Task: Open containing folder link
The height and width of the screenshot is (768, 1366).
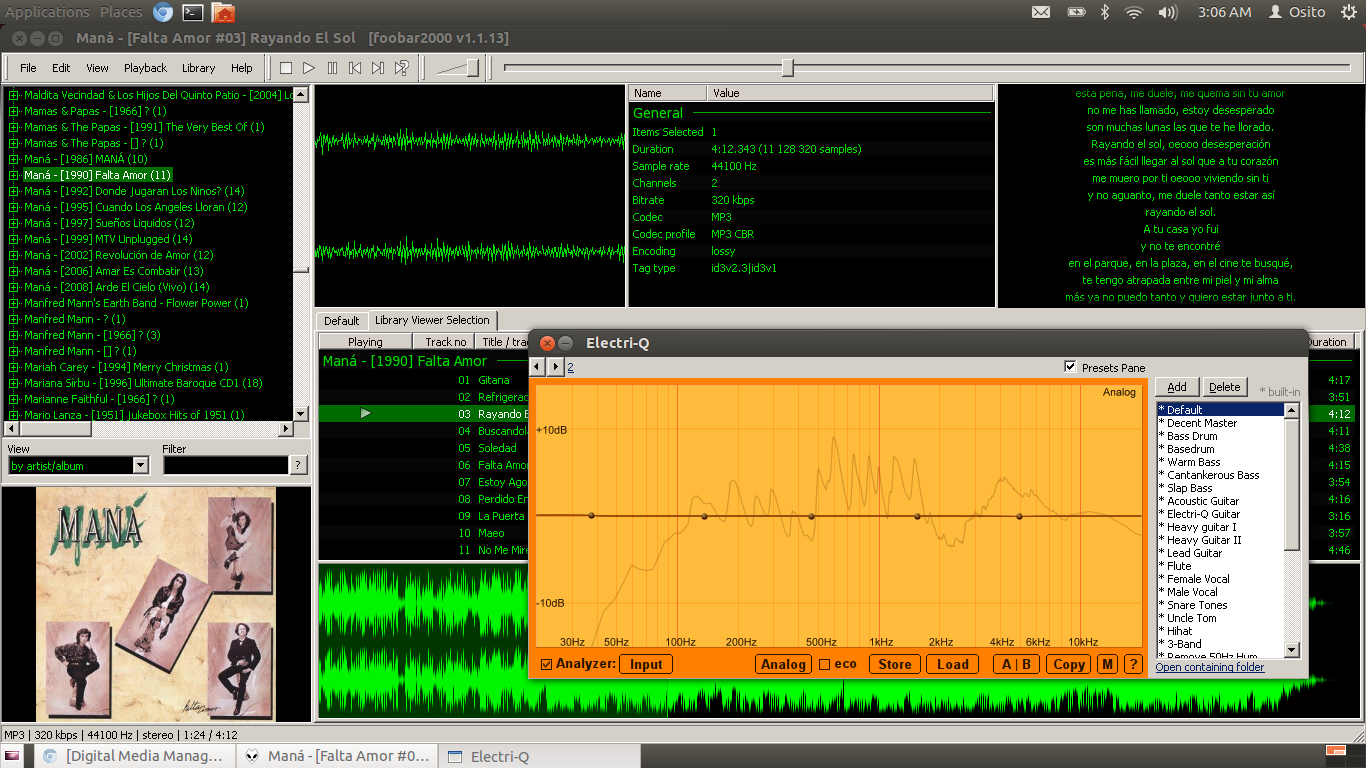Action: 1210,667
